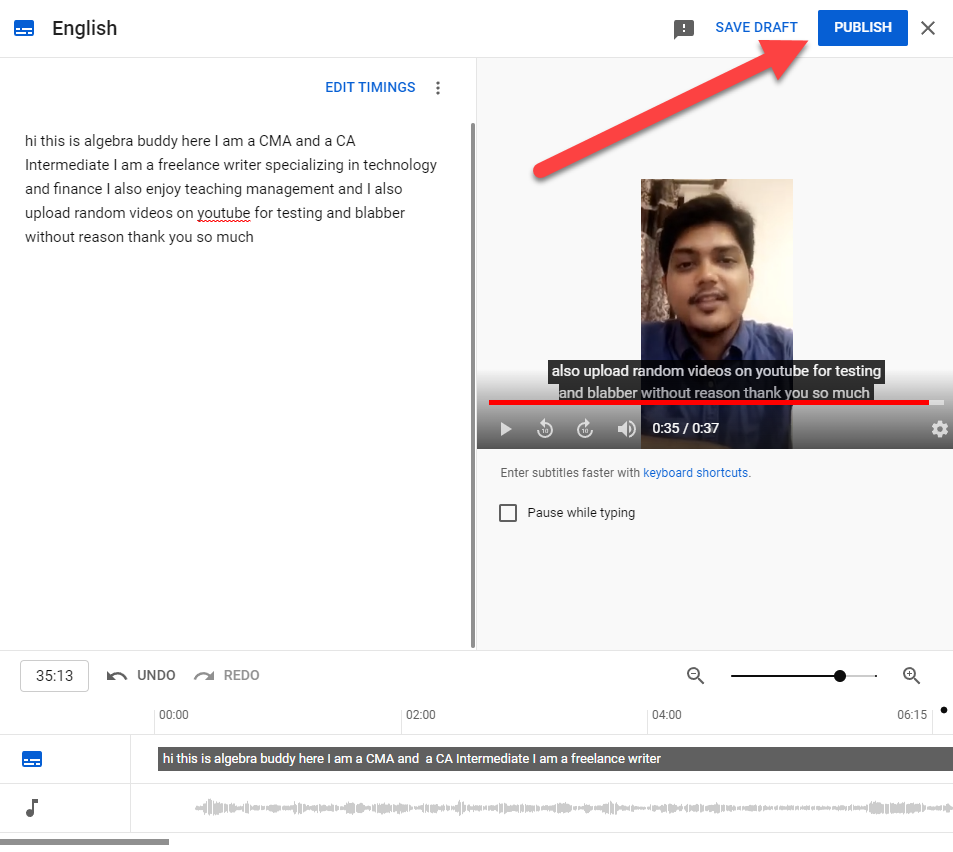Open EDIT TIMINGS
This screenshot has width=953, height=852.
click(370, 88)
